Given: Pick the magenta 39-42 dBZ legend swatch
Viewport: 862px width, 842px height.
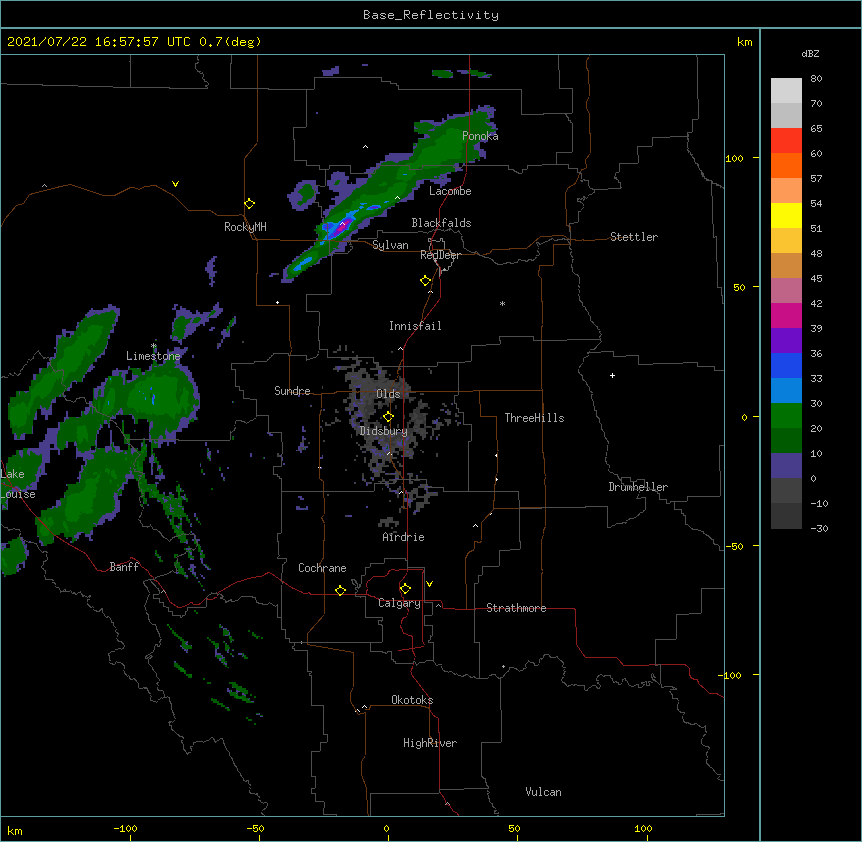Looking at the screenshot, I should [786, 315].
